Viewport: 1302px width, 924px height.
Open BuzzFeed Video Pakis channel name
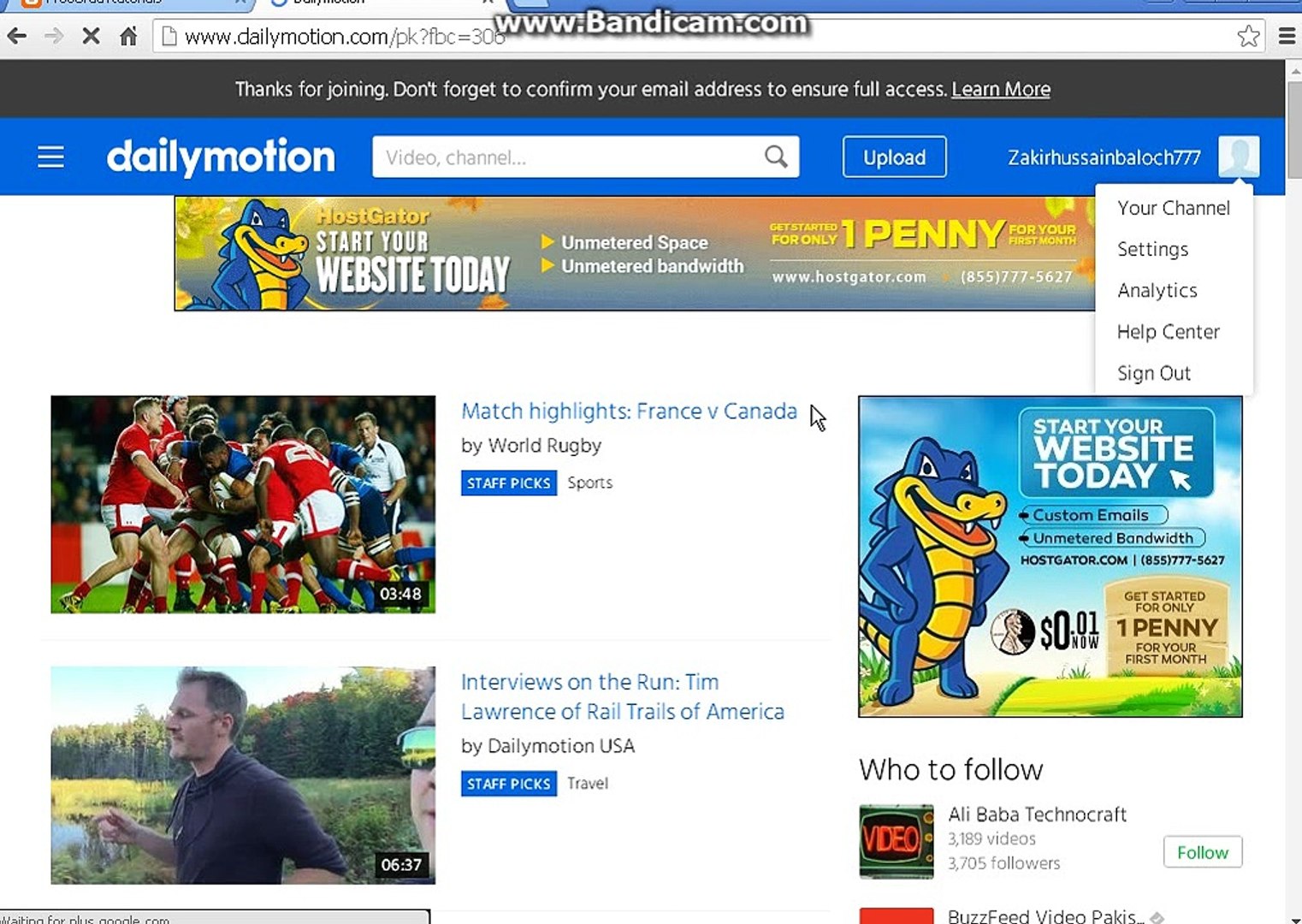coord(1045,915)
